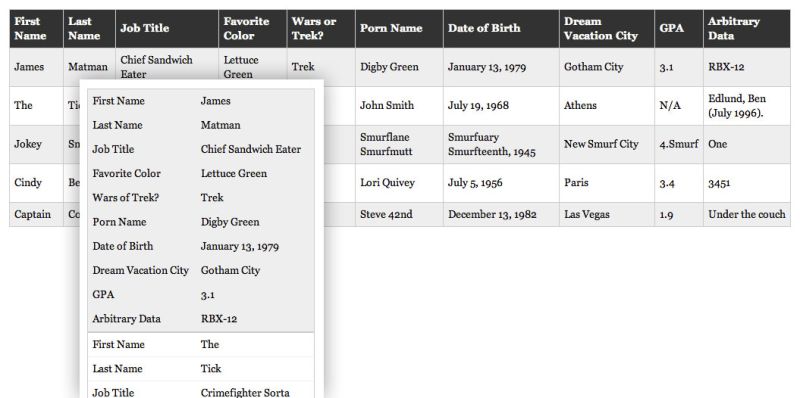Select the July 5, 1956 cell
Viewport: 800px width, 398px height.
tap(501, 183)
